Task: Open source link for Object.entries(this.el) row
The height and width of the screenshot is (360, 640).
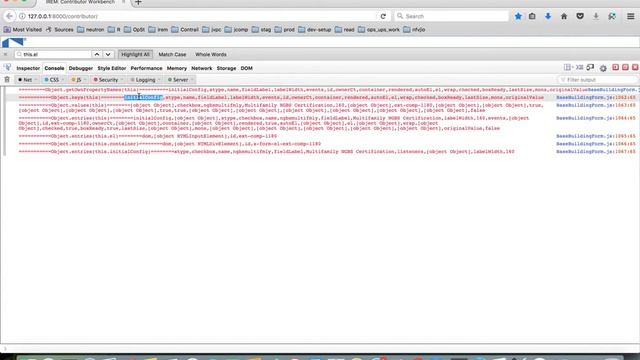Action: click(x=596, y=136)
